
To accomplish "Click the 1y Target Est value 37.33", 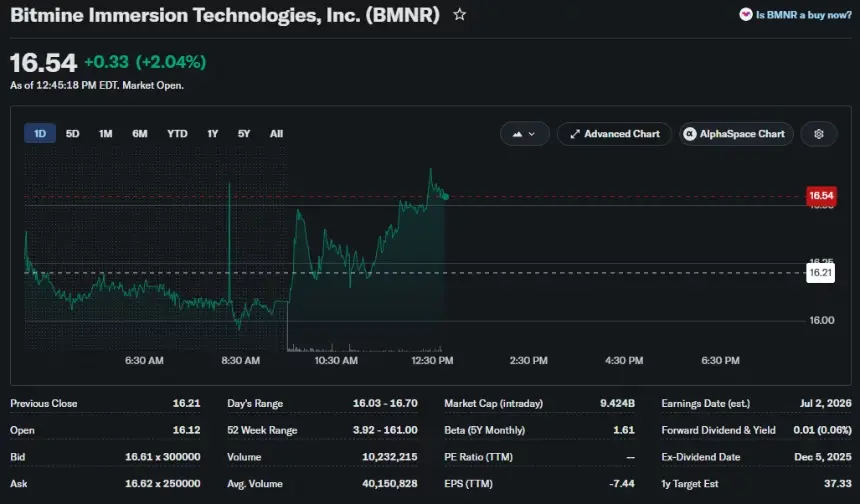I will (x=838, y=484).
